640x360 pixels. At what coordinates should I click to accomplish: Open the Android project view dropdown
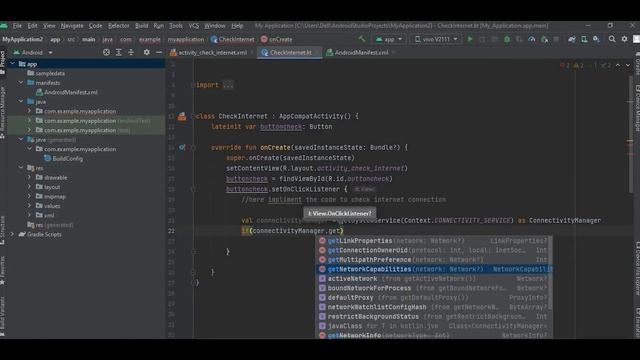[x=33, y=52]
